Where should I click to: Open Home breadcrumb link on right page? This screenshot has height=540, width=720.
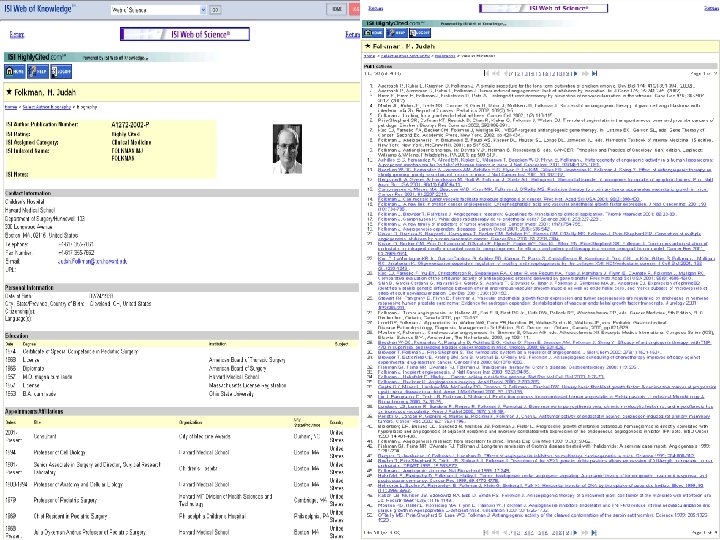tap(369, 56)
